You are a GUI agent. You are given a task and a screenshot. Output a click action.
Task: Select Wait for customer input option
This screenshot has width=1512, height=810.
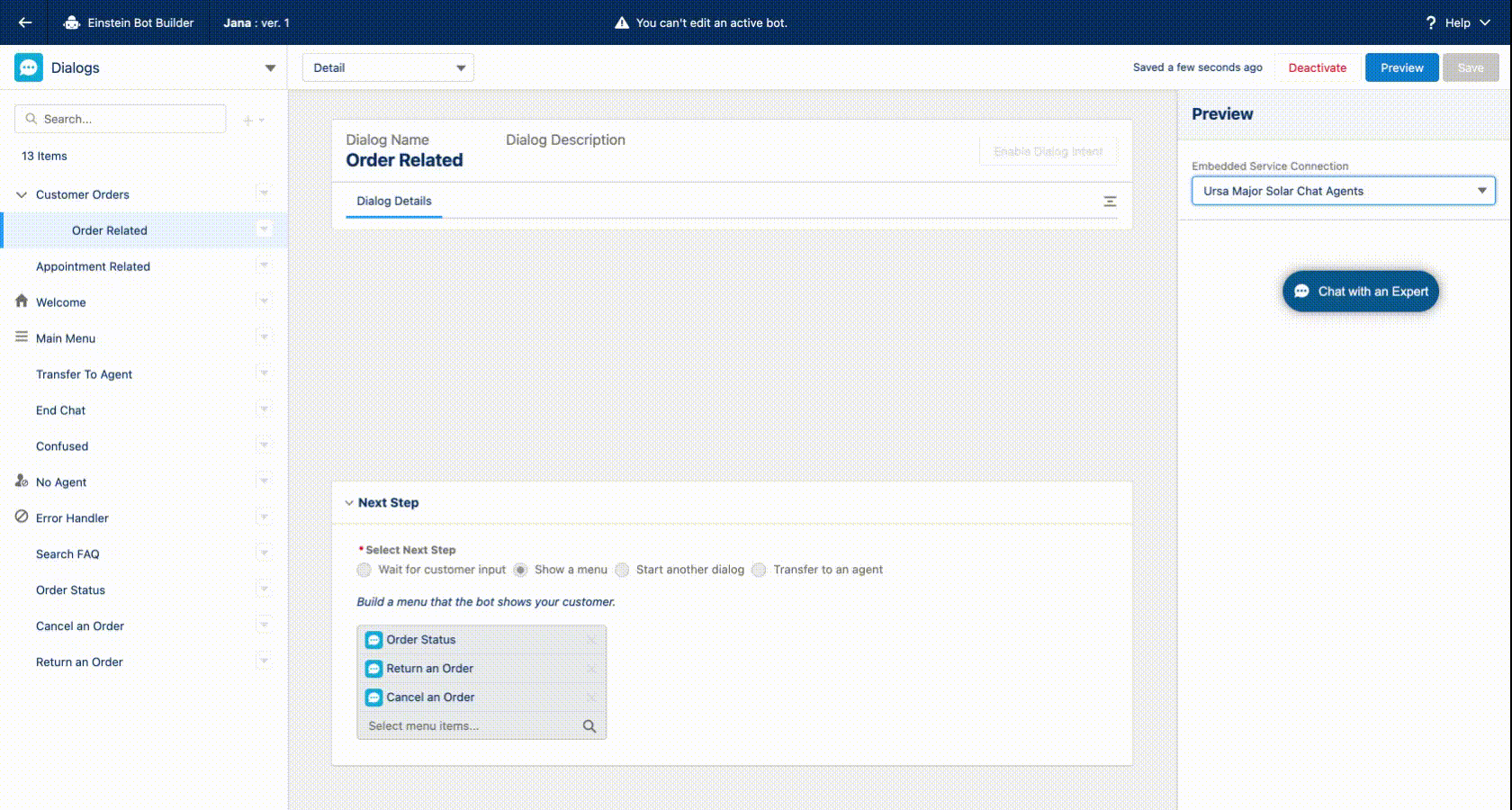point(364,570)
